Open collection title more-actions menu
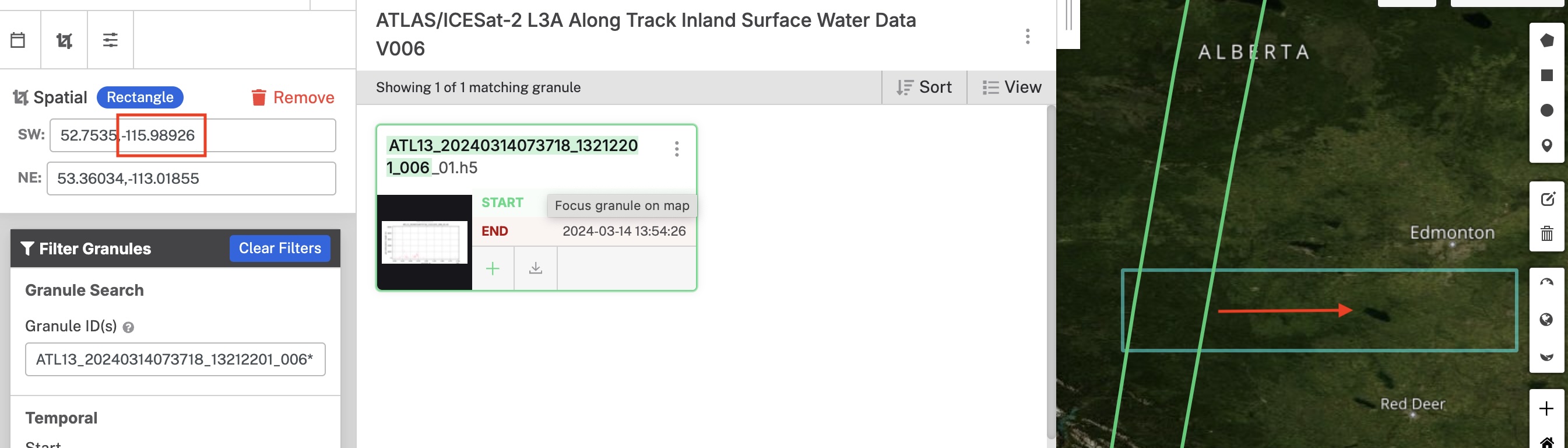 tap(1028, 37)
